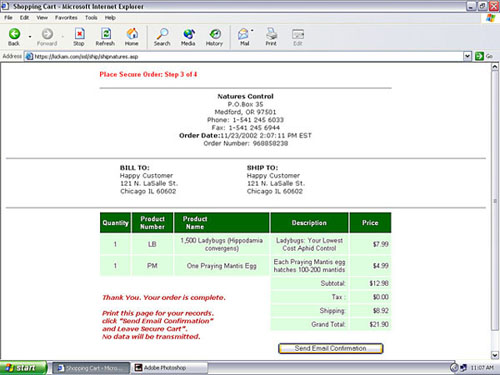
Task: Click the page scrollbar up arrow
Action: 495,67
